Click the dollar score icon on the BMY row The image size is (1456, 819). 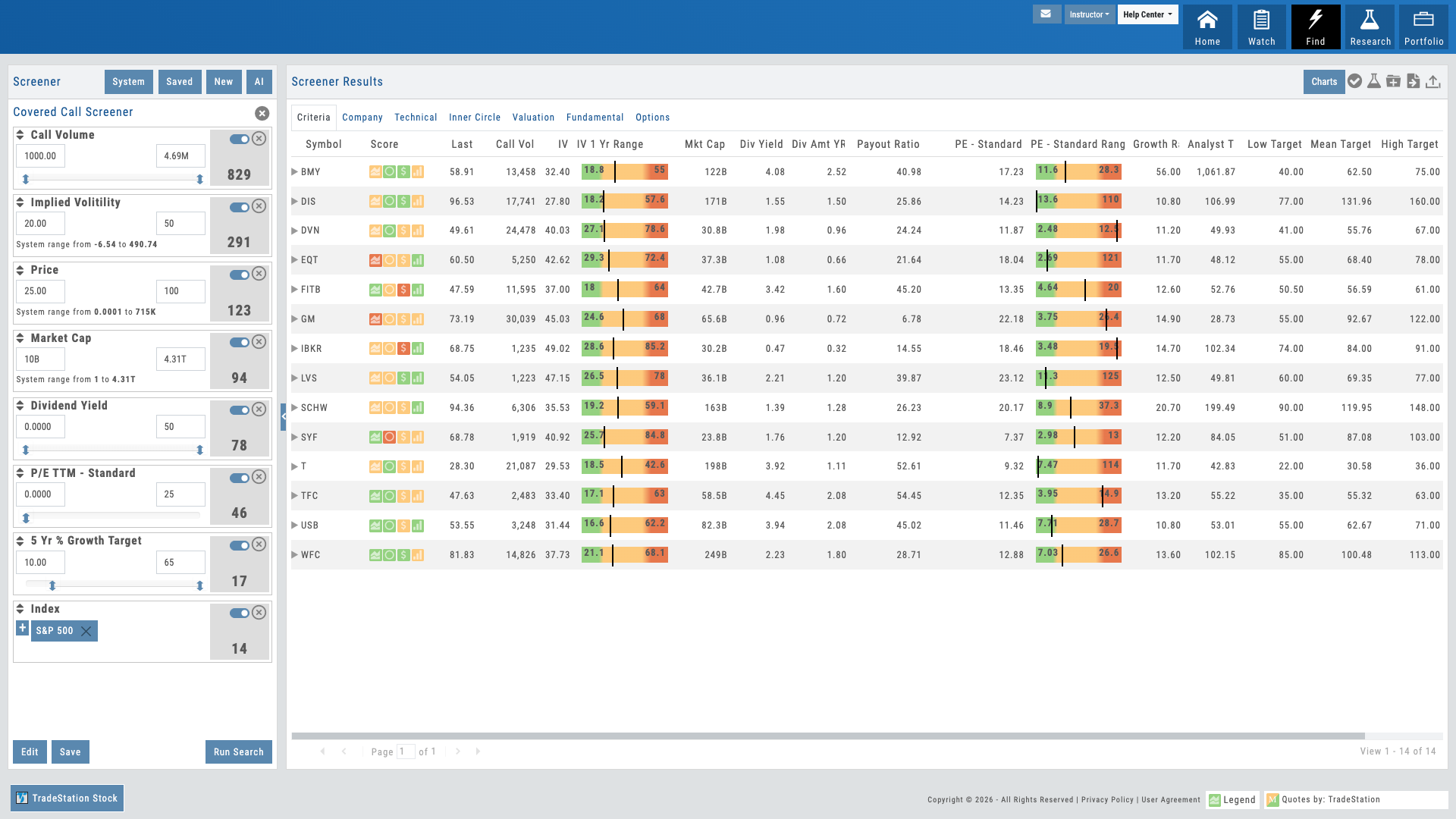pyautogui.click(x=403, y=172)
